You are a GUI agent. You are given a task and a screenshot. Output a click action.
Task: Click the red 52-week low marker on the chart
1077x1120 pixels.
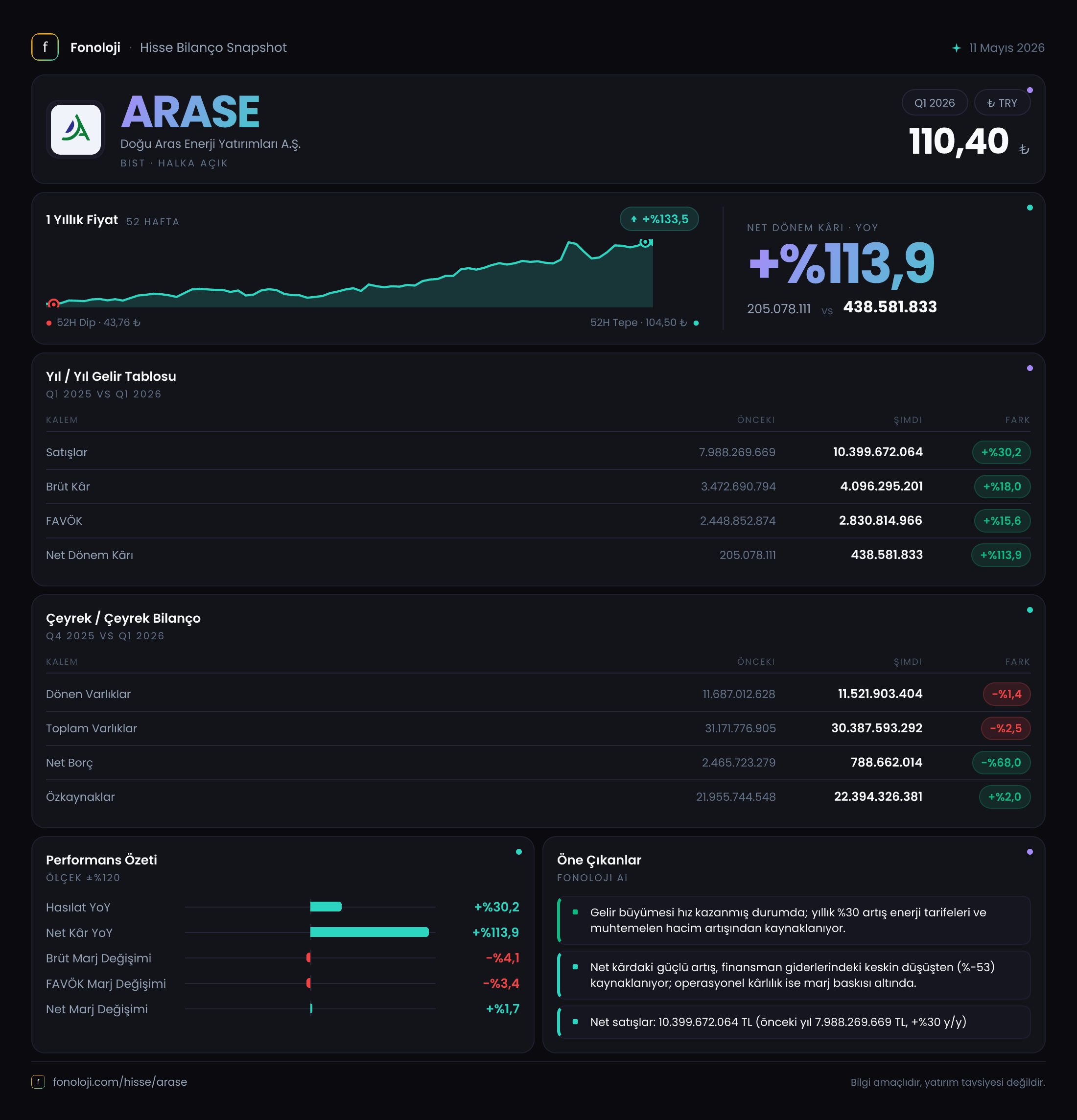pos(54,303)
